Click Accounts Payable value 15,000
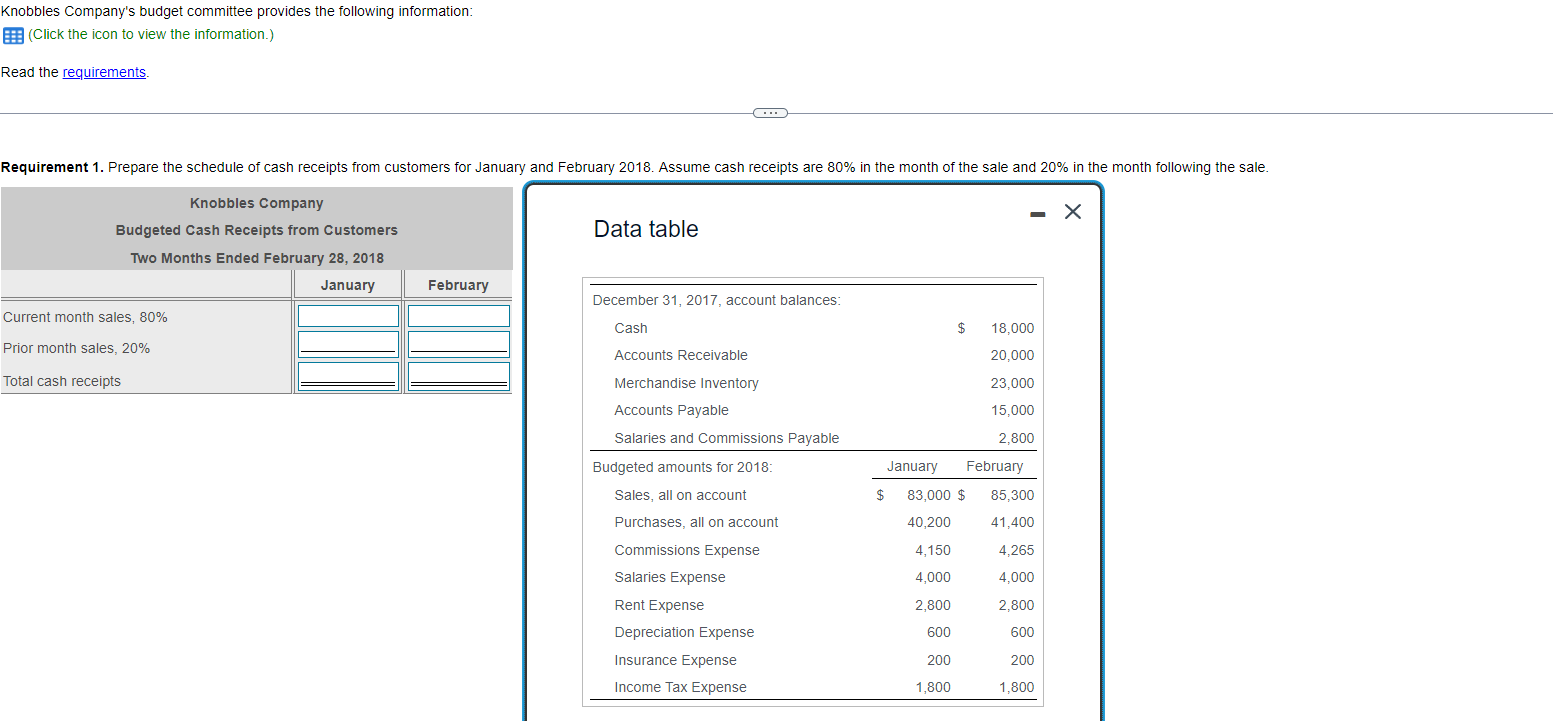 point(1013,410)
